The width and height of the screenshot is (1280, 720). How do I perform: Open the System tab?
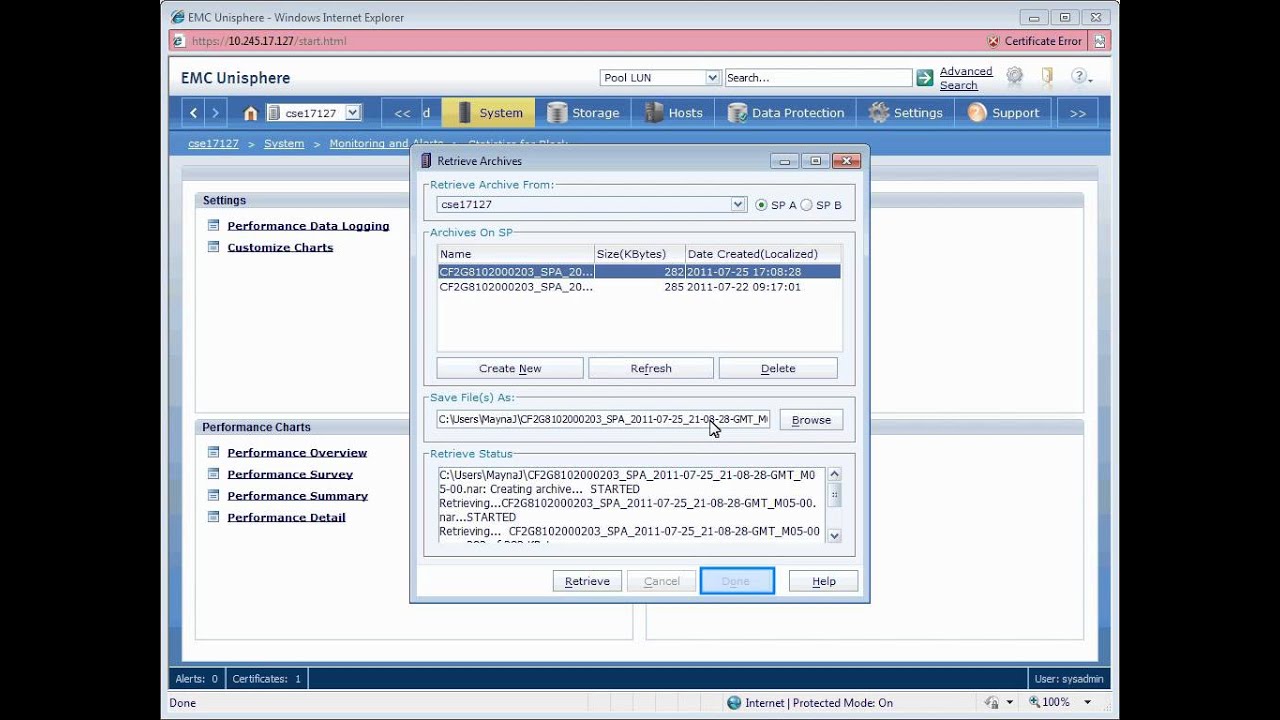488,113
